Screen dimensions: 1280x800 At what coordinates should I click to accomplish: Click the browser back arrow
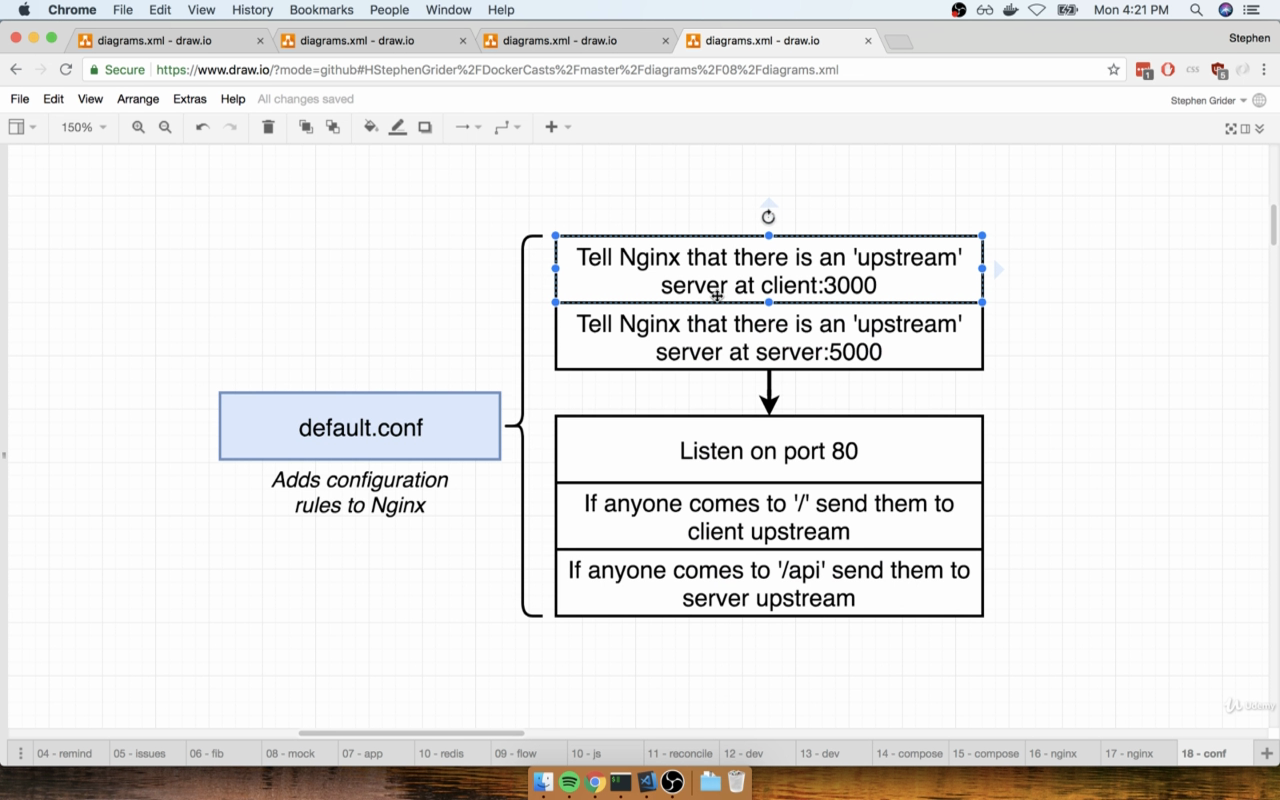click(15, 70)
